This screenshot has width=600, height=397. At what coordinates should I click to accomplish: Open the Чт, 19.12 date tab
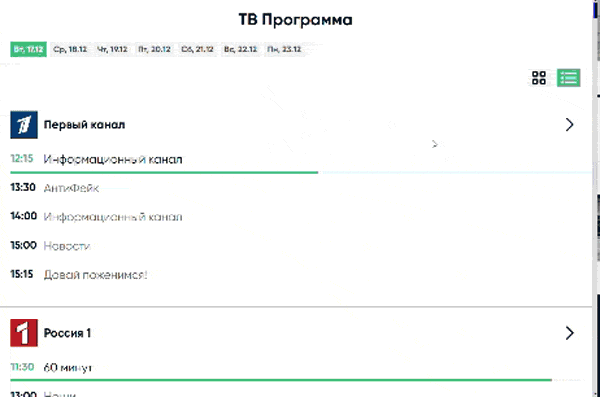(112, 49)
